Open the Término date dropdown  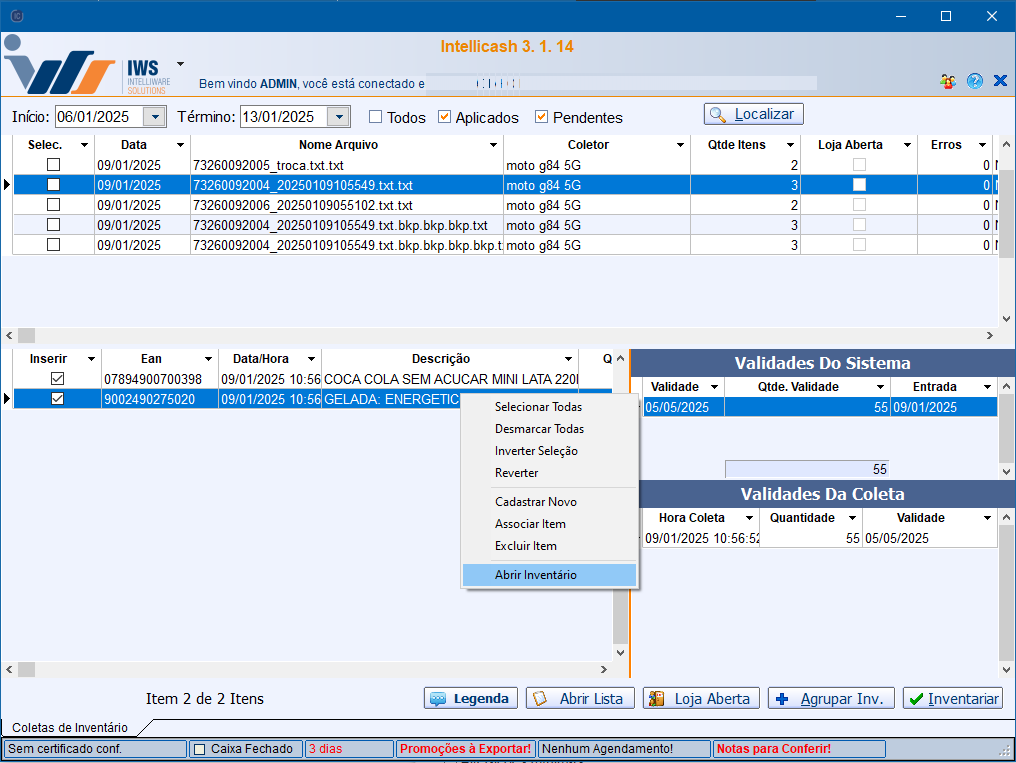(x=339, y=117)
